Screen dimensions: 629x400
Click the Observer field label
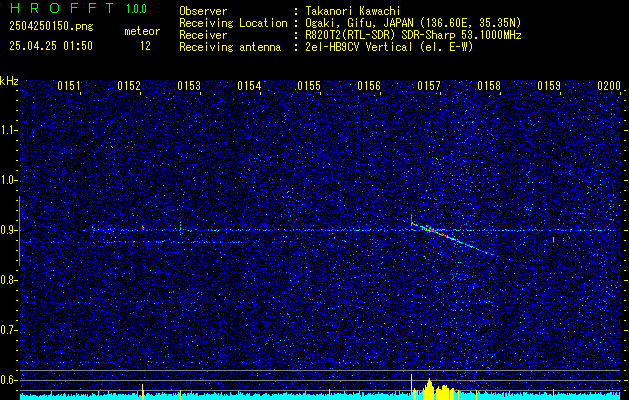tap(203, 11)
